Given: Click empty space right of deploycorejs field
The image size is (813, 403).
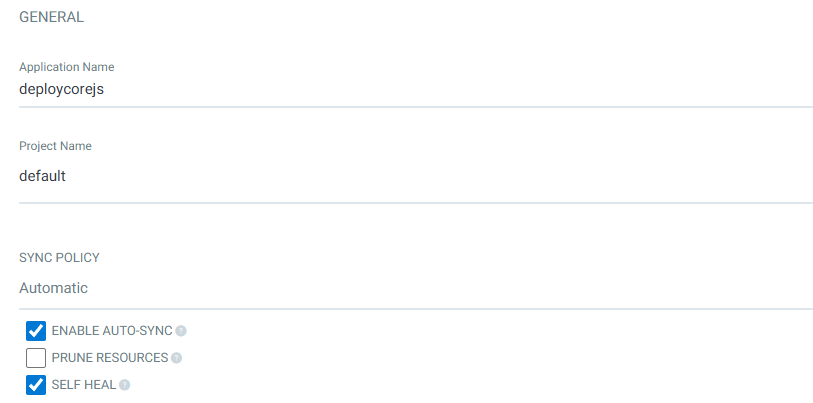Looking at the screenshot, I should click(x=500, y=89).
